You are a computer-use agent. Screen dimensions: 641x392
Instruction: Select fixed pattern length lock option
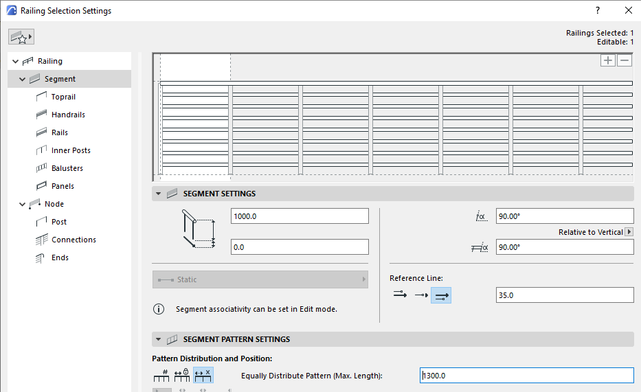coord(182,375)
